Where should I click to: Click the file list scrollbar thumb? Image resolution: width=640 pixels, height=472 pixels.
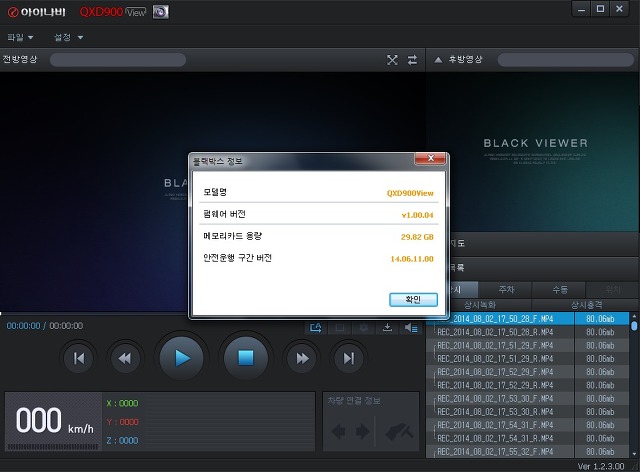[634, 325]
